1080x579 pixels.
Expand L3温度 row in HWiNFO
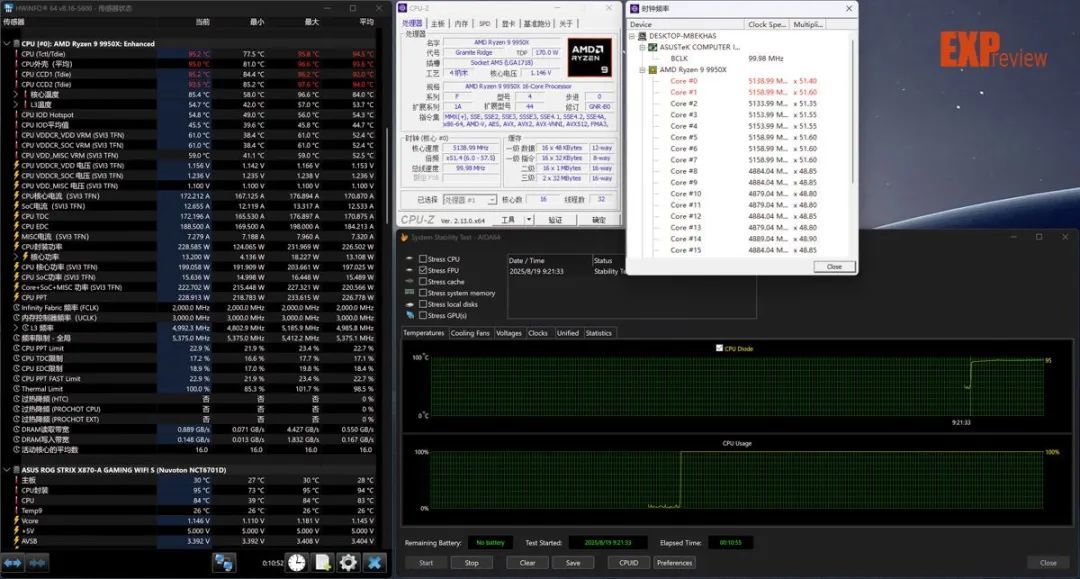point(16,105)
